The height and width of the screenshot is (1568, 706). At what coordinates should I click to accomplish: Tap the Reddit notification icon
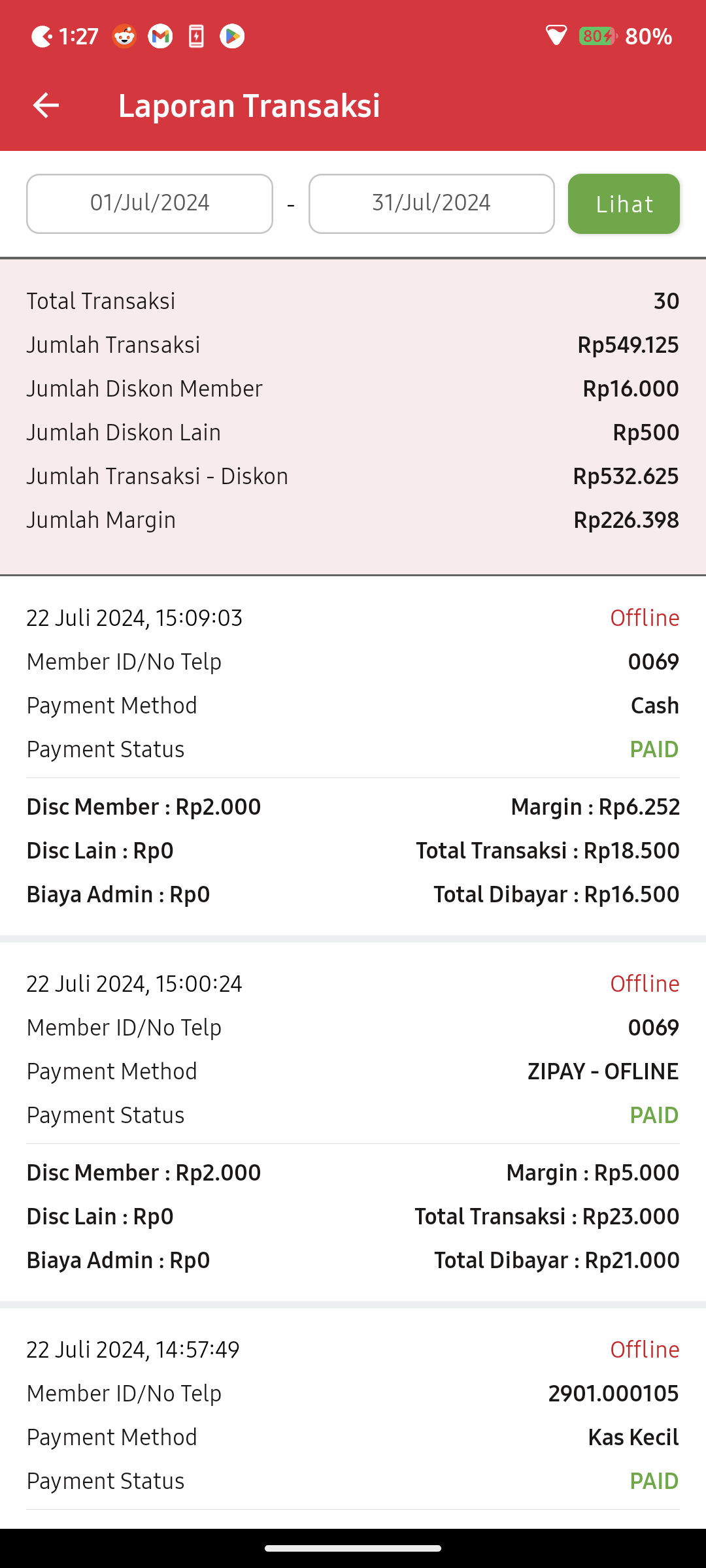point(124,36)
